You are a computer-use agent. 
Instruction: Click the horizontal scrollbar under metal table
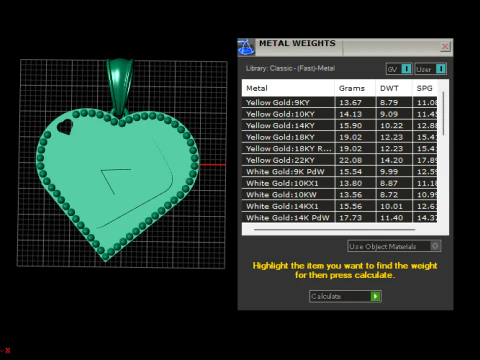pos(334,229)
